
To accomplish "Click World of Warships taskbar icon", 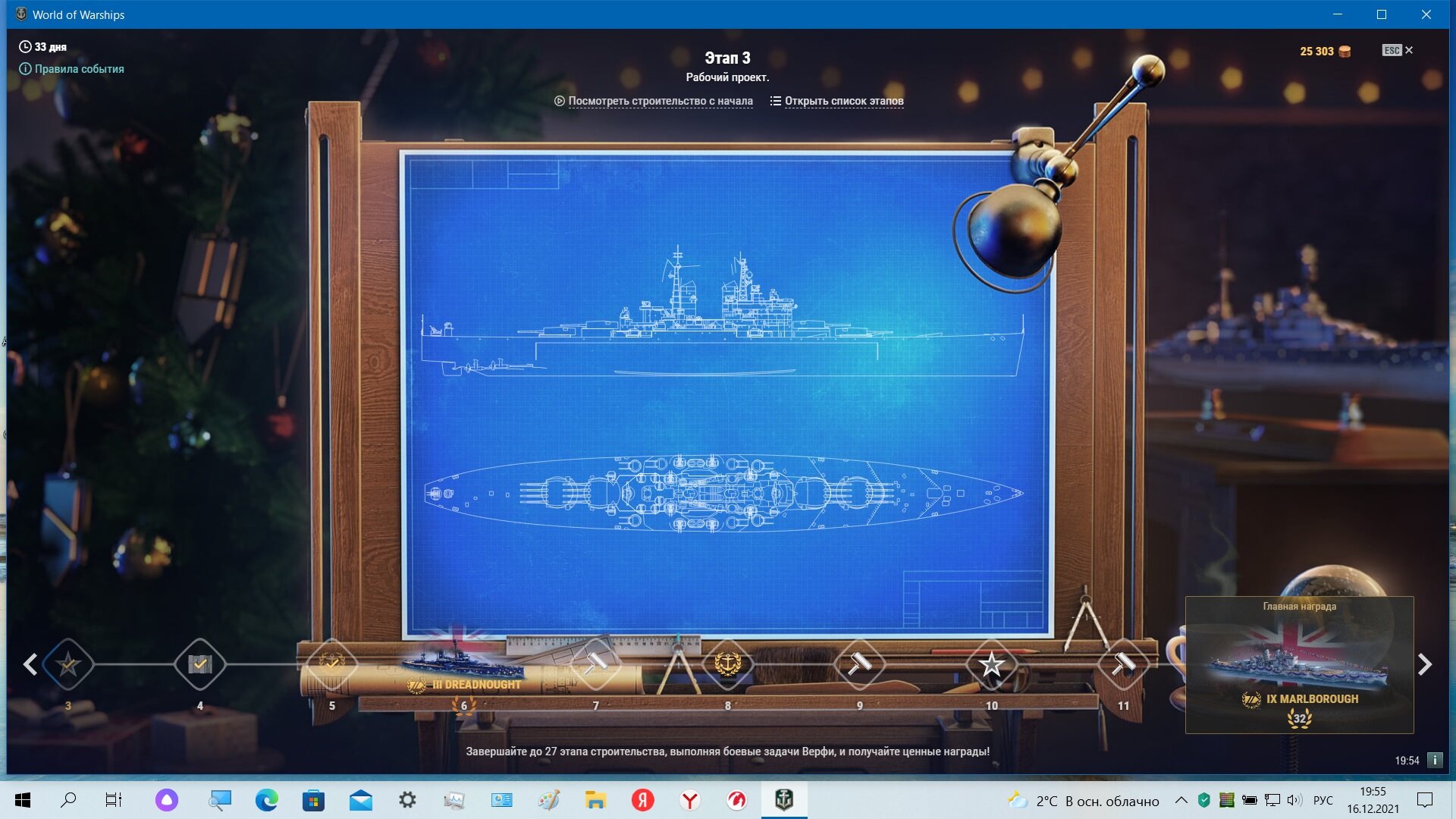I will [x=784, y=800].
